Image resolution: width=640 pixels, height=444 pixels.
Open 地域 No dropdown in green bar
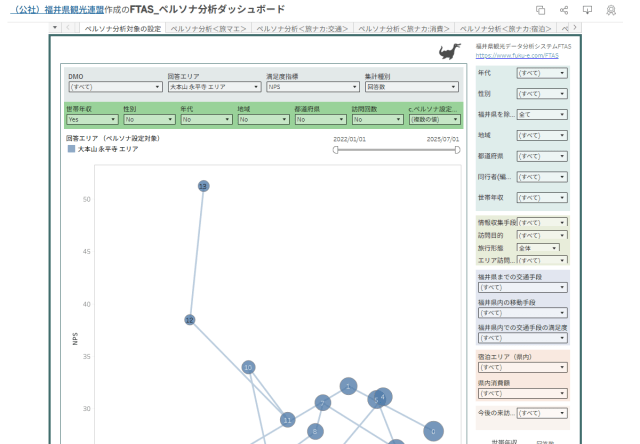[264, 120]
